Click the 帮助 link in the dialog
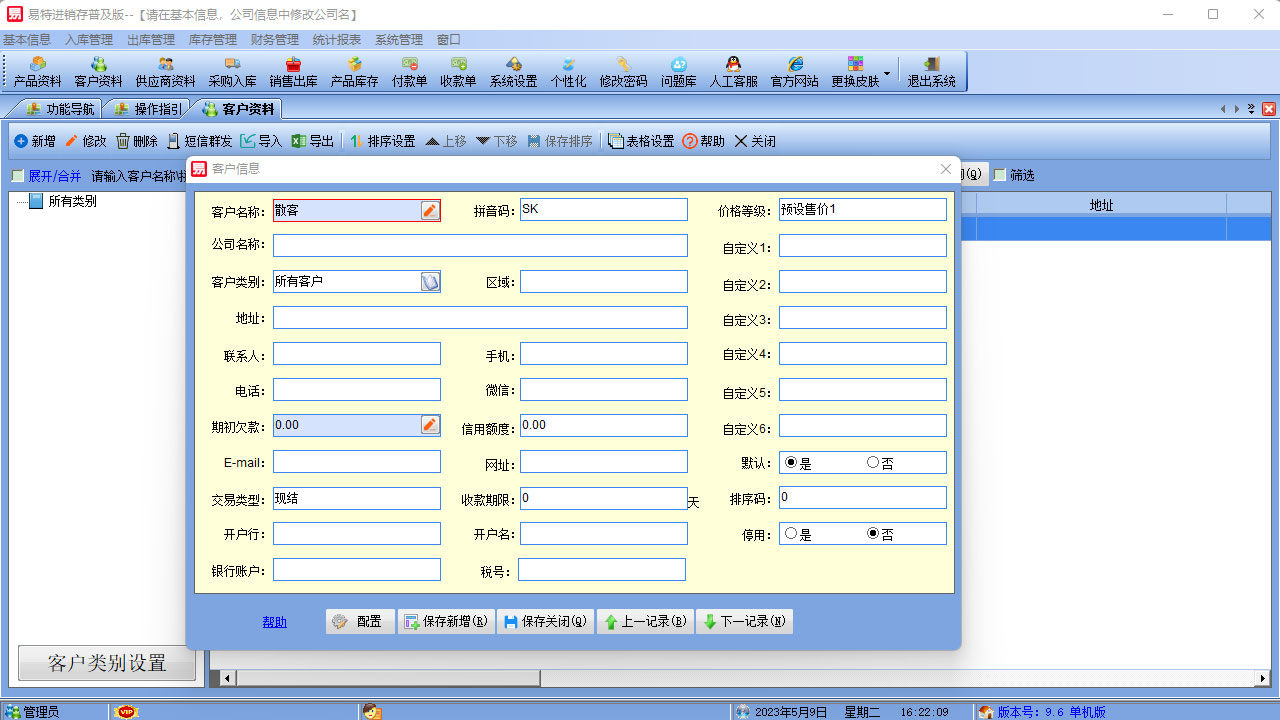 click(274, 622)
